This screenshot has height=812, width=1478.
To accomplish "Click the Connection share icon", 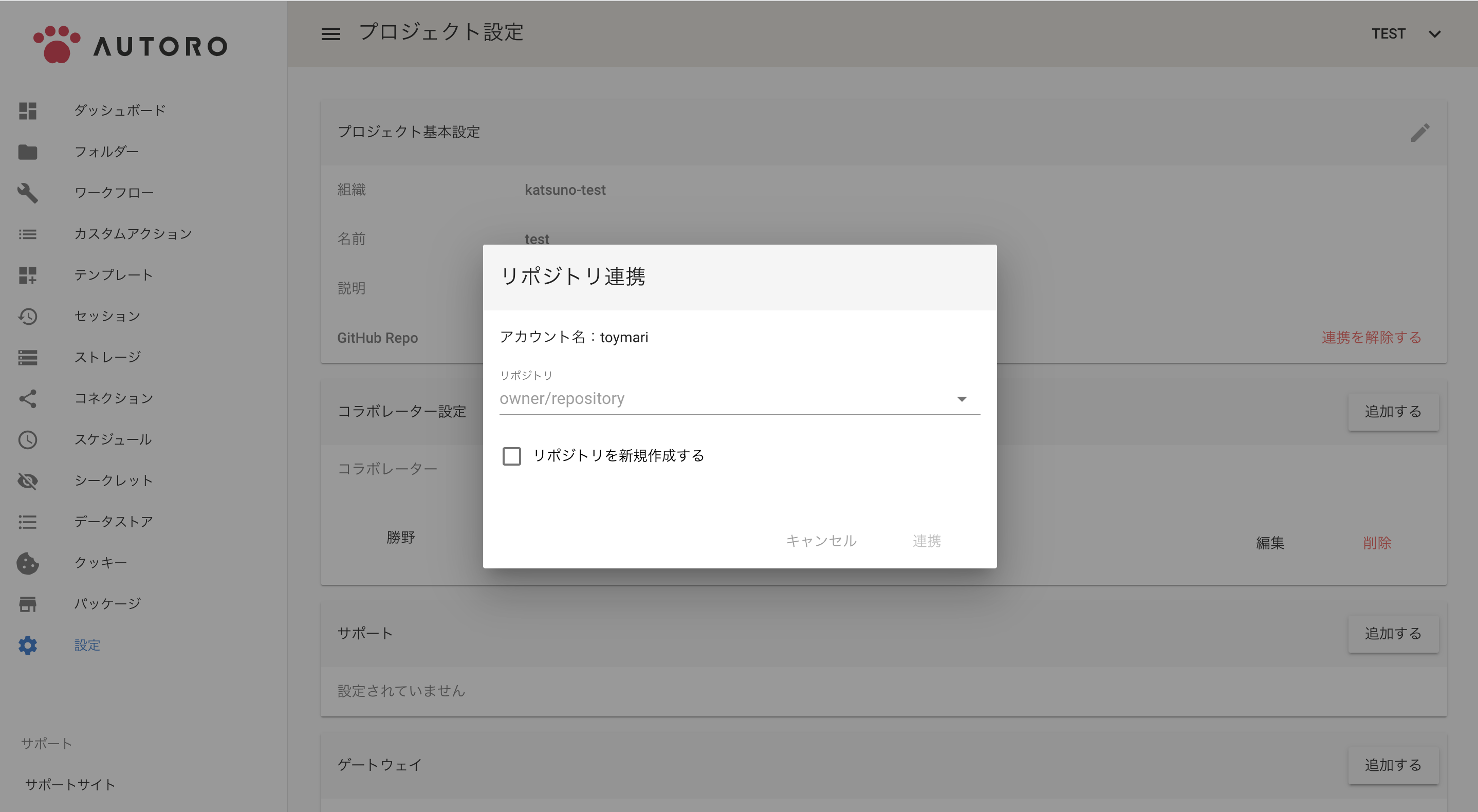I will pyautogui.click(x=28, y=399).
